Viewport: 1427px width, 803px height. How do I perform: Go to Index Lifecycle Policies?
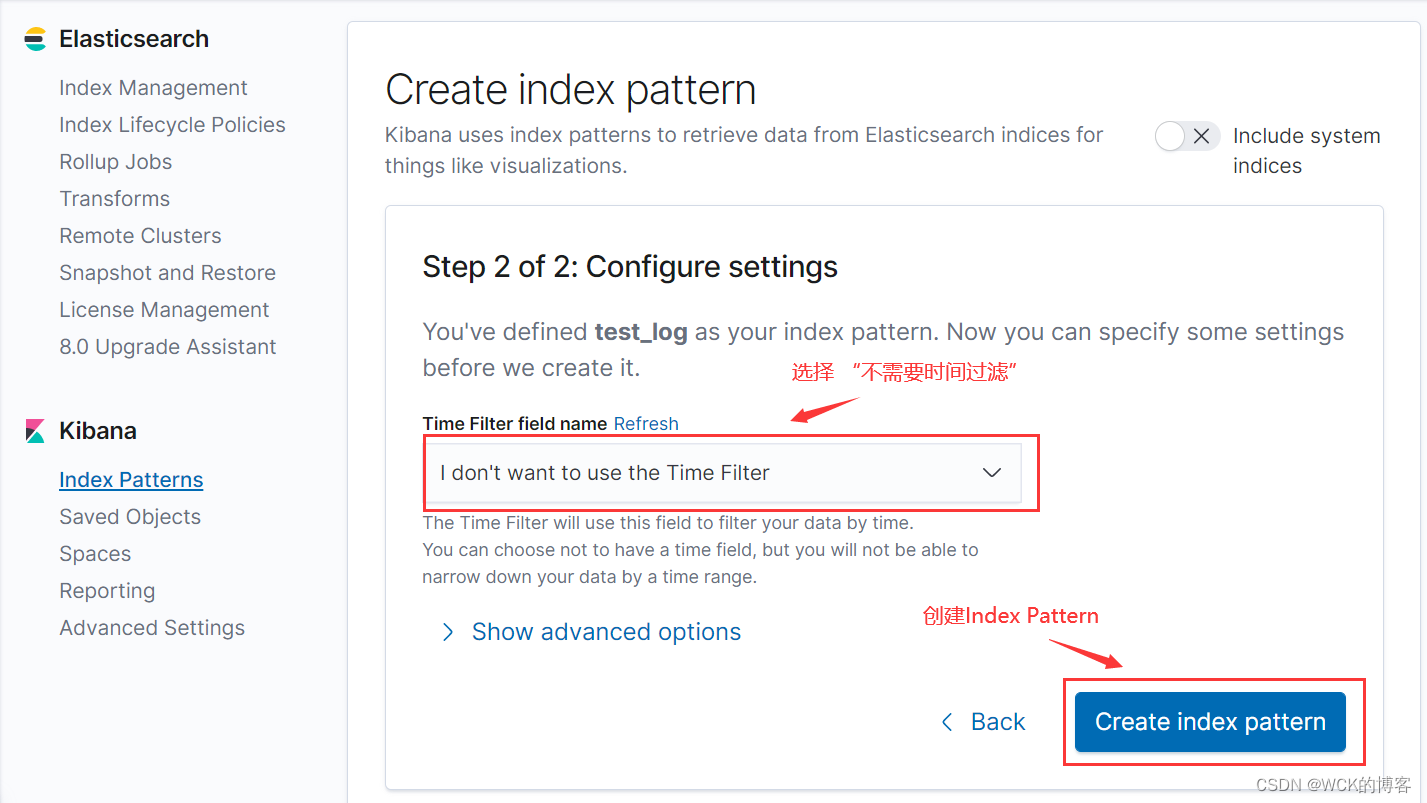(x=172, y=125)
